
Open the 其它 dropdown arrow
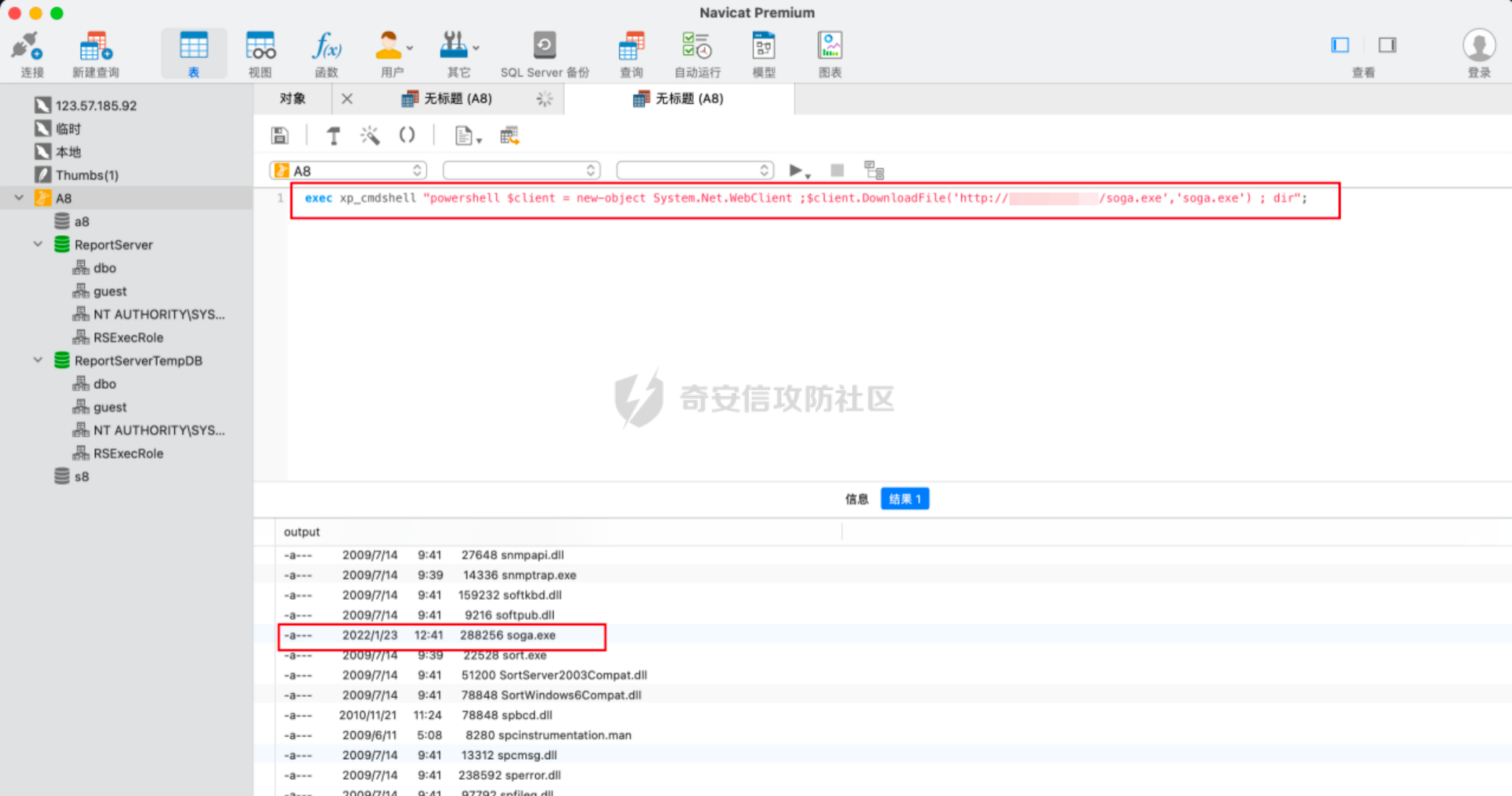pyautogui.click(x=476, y=48)
